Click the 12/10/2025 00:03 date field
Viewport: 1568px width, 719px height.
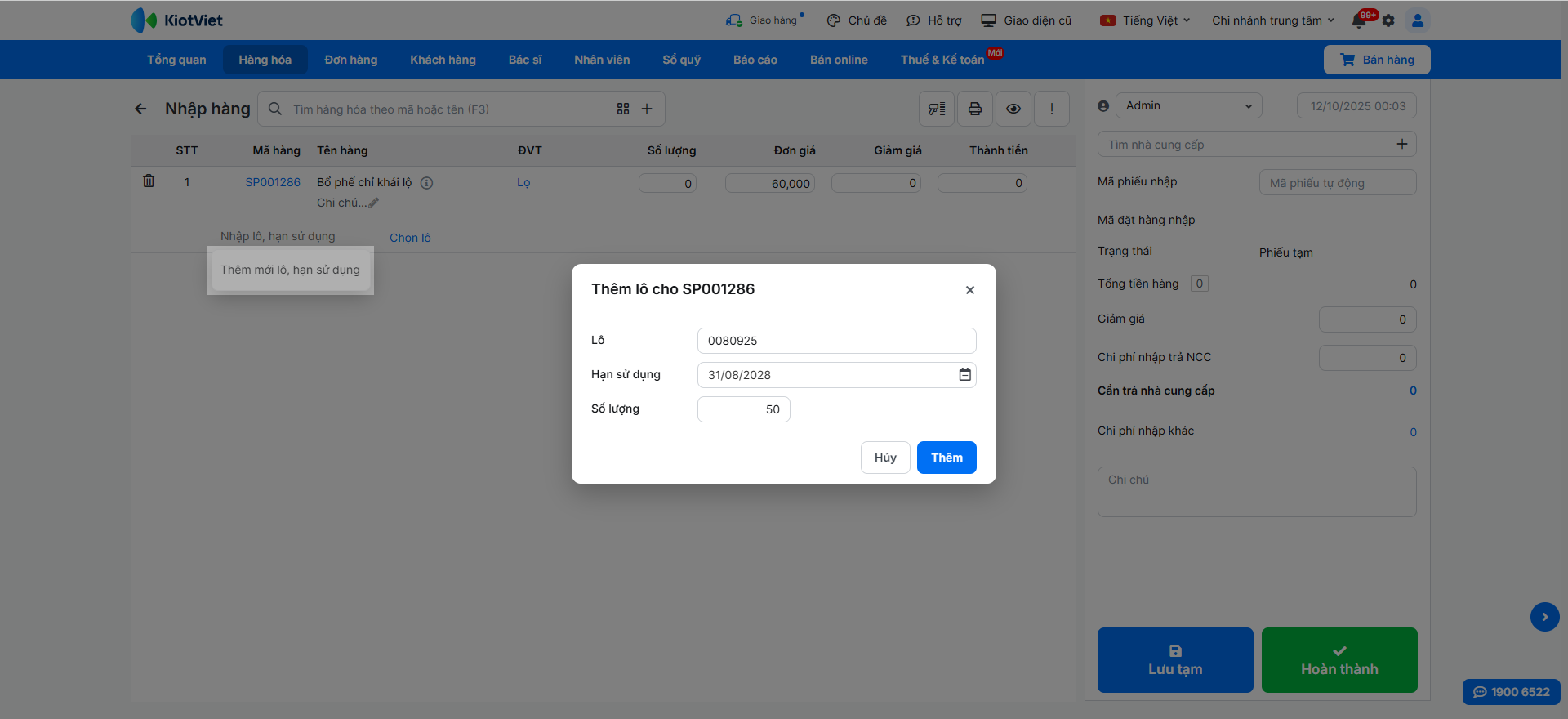tap(1356, 106)
